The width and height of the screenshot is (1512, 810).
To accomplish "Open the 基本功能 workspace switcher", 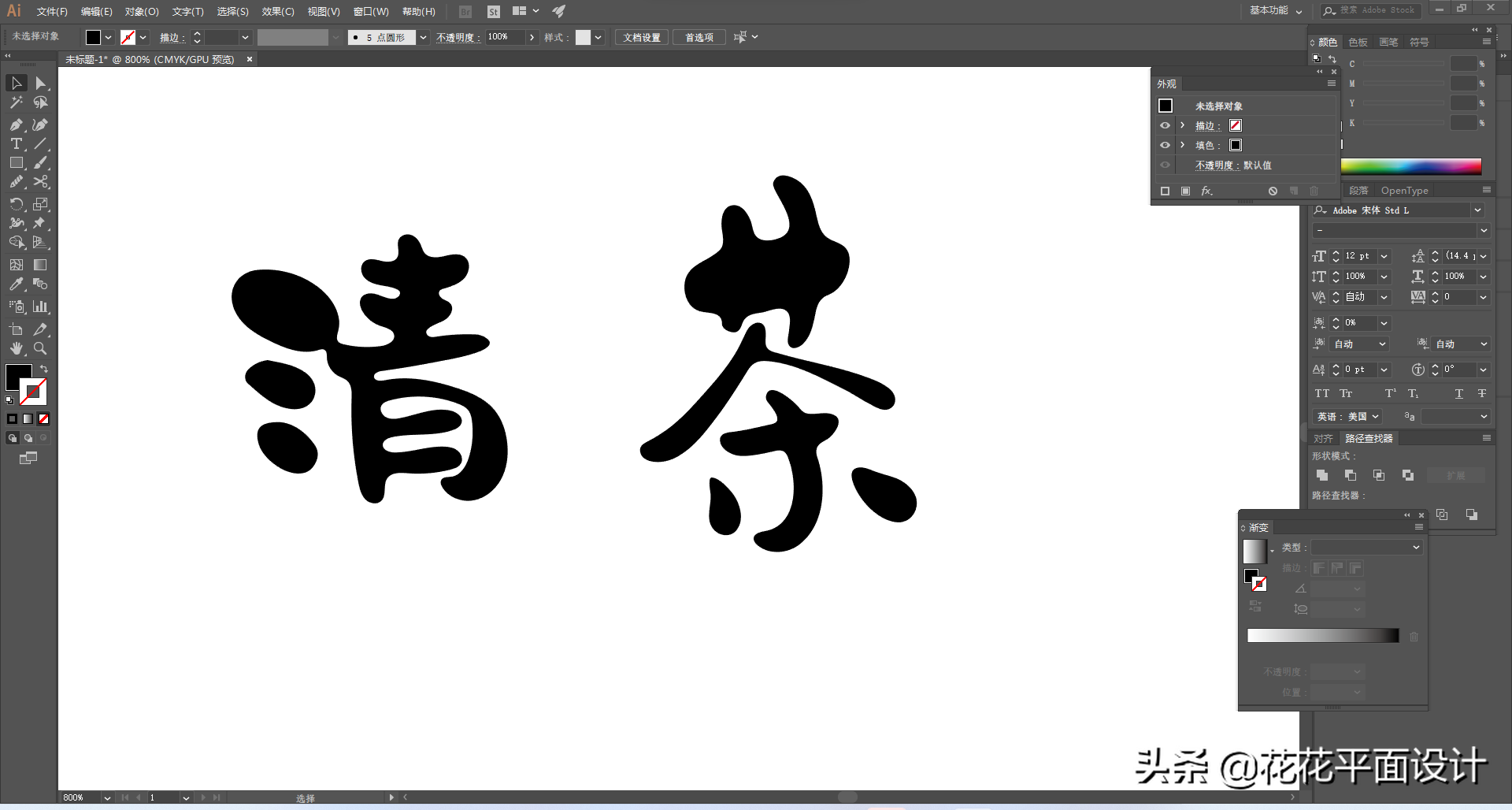I will click(1276, 10).
